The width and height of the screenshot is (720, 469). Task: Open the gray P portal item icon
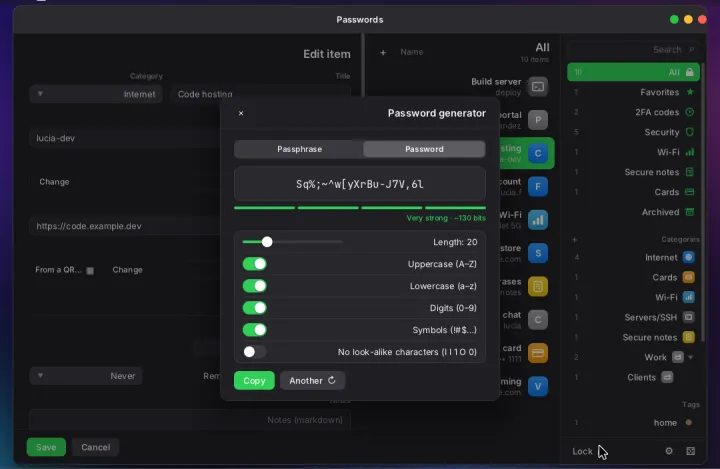click(x=538, y=120)
